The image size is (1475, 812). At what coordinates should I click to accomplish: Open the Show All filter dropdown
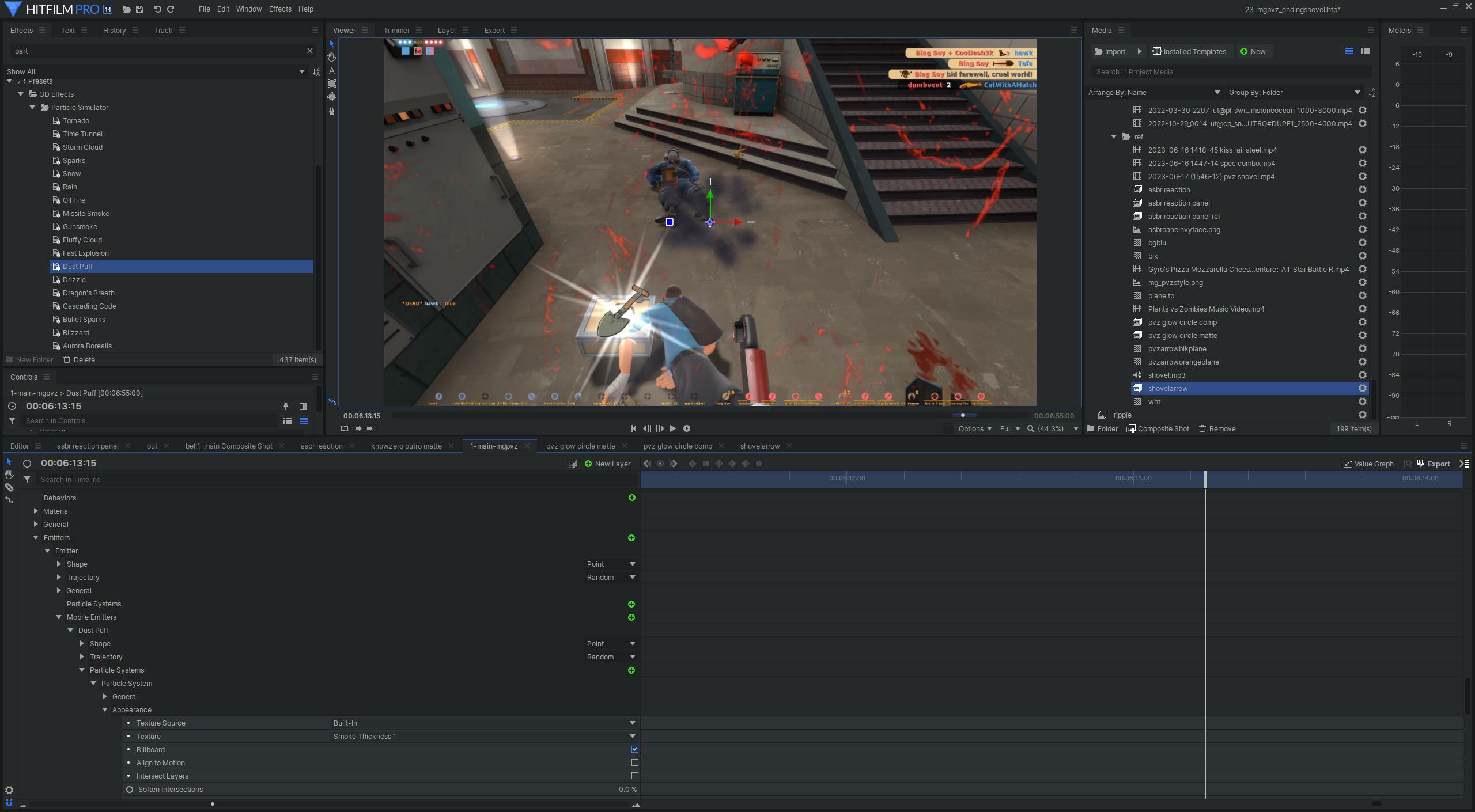click(x=156, y=72)
